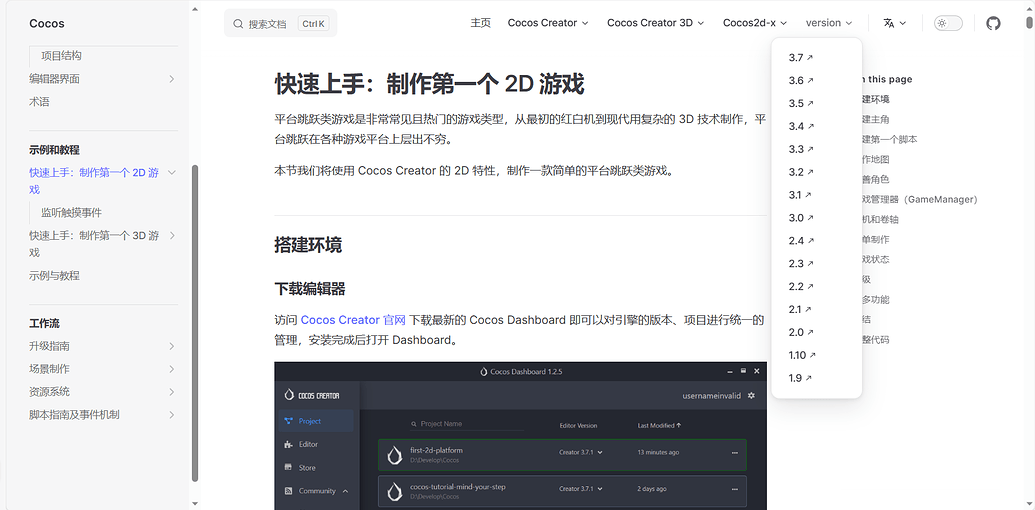
Task: Go to 主页 in top navigation
Action: click(481, 23)
